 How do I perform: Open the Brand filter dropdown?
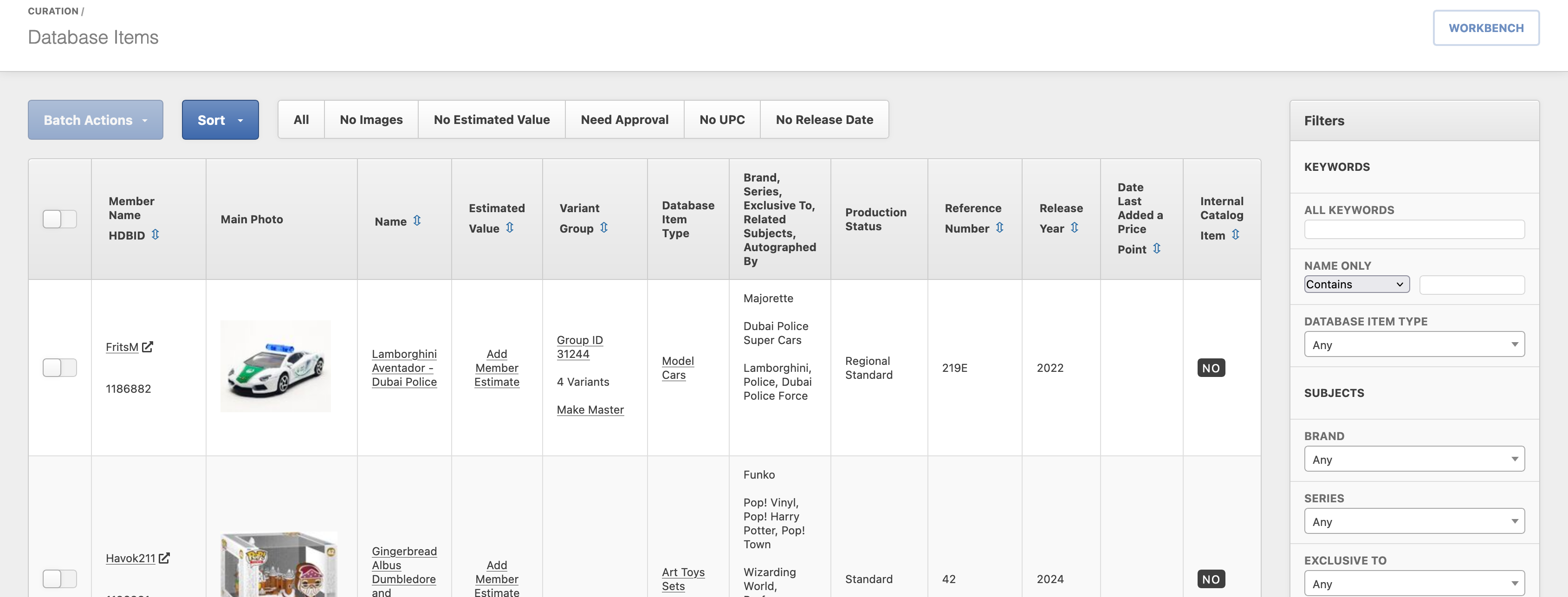point(1413,460)
